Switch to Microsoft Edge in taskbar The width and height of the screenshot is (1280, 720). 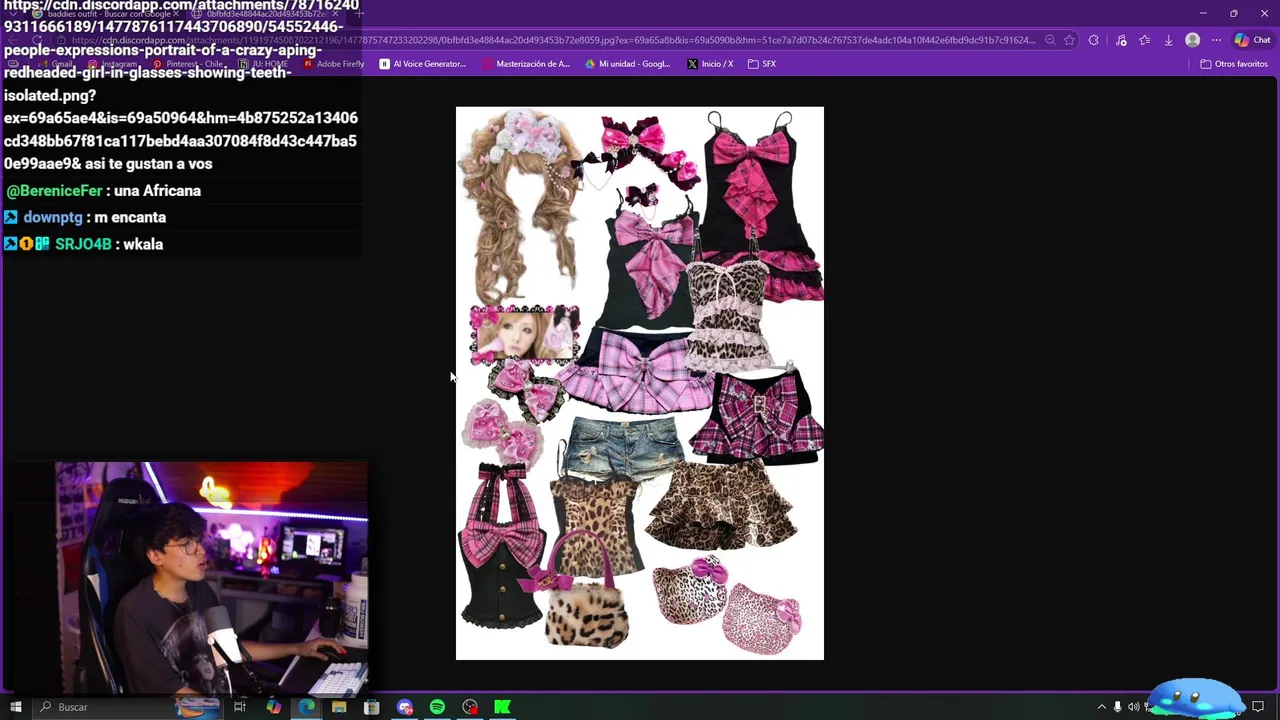[306, 707]
